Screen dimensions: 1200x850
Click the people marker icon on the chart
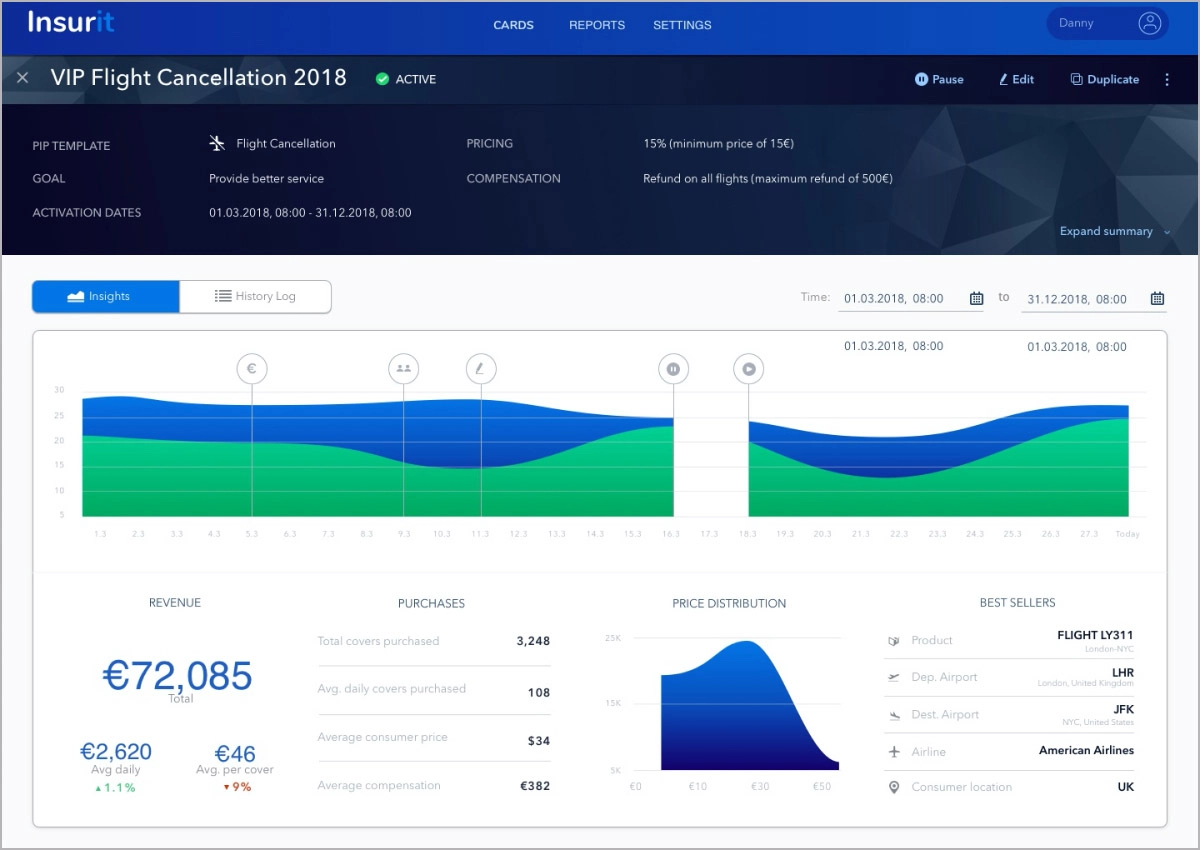click(x=403, y=369)
